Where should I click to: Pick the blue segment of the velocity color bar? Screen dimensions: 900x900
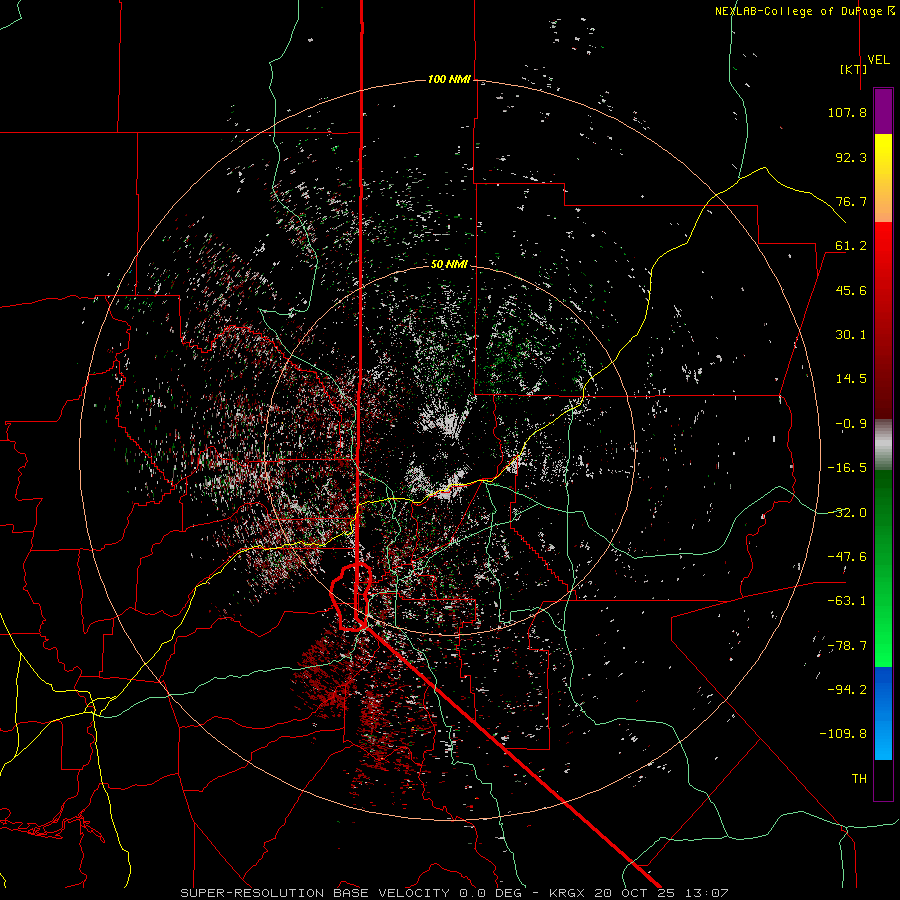point(883,713)
